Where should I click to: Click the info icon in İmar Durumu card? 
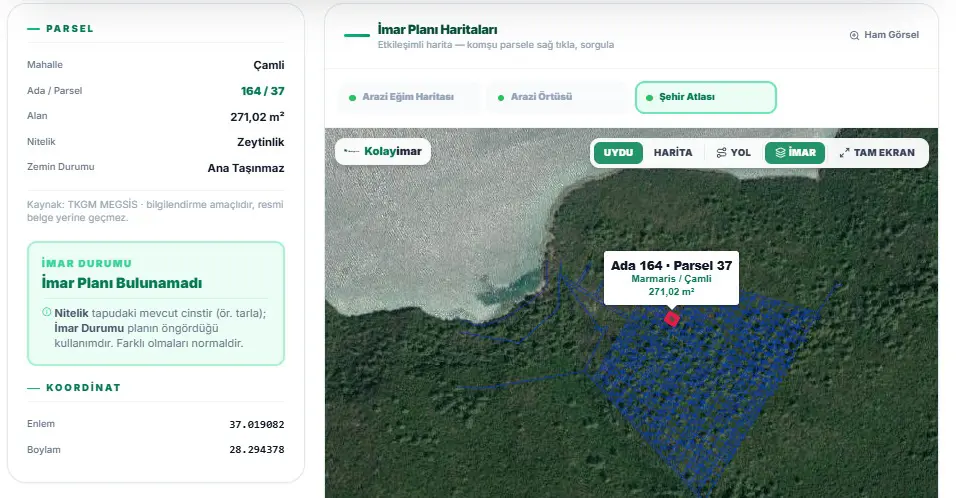pos(46,312)
